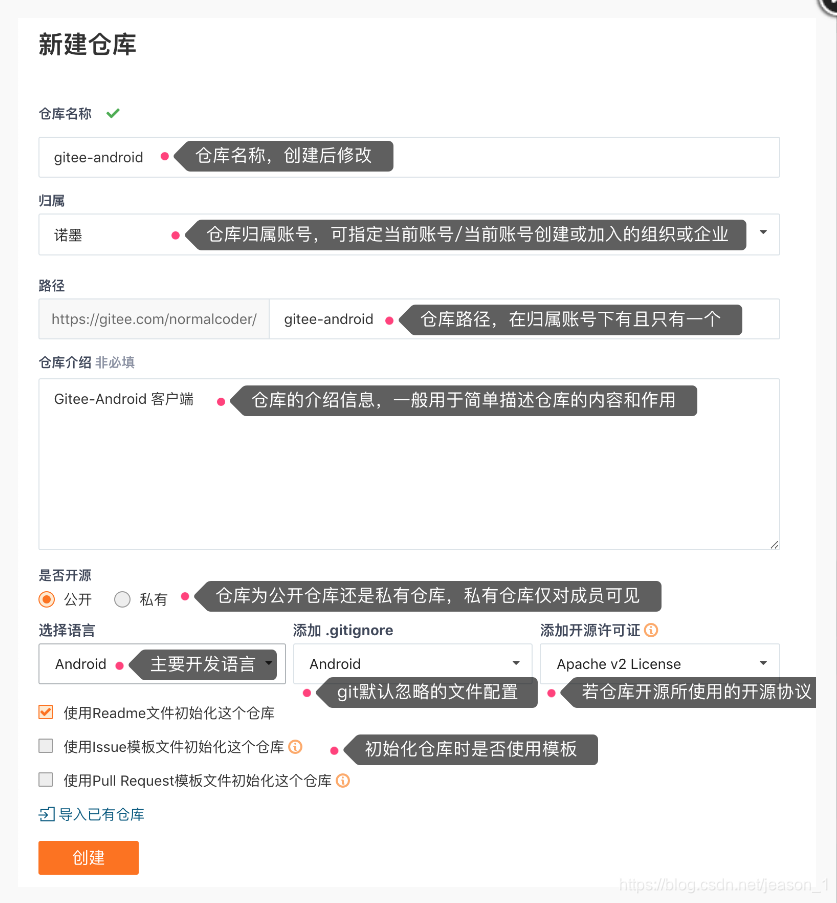Viewport: 837px width, 903px height.
Task: Click info icon after Pull Request模板 option
Action: click(343, 780)
